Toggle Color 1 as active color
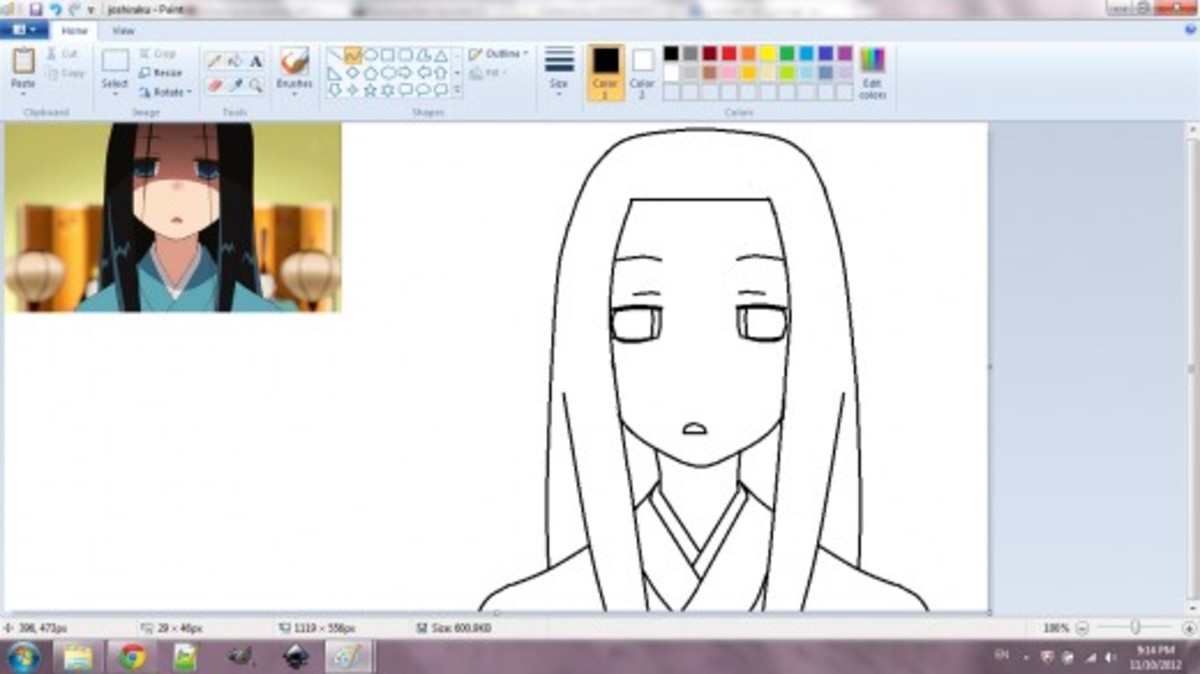The height and width of the screenshot is (674, 1200). [607, 70]
